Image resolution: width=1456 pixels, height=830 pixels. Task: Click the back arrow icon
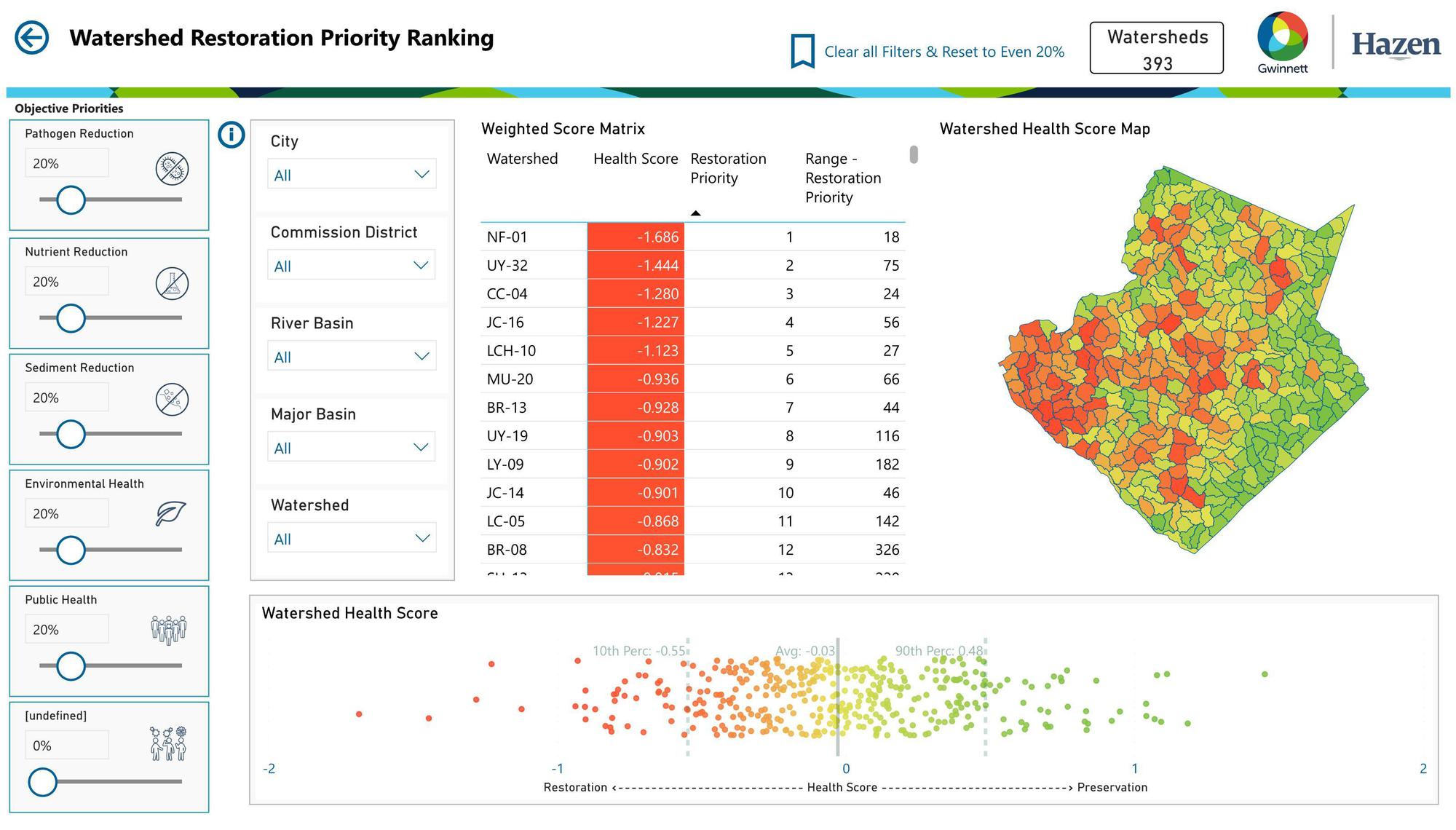pos(32,38)
